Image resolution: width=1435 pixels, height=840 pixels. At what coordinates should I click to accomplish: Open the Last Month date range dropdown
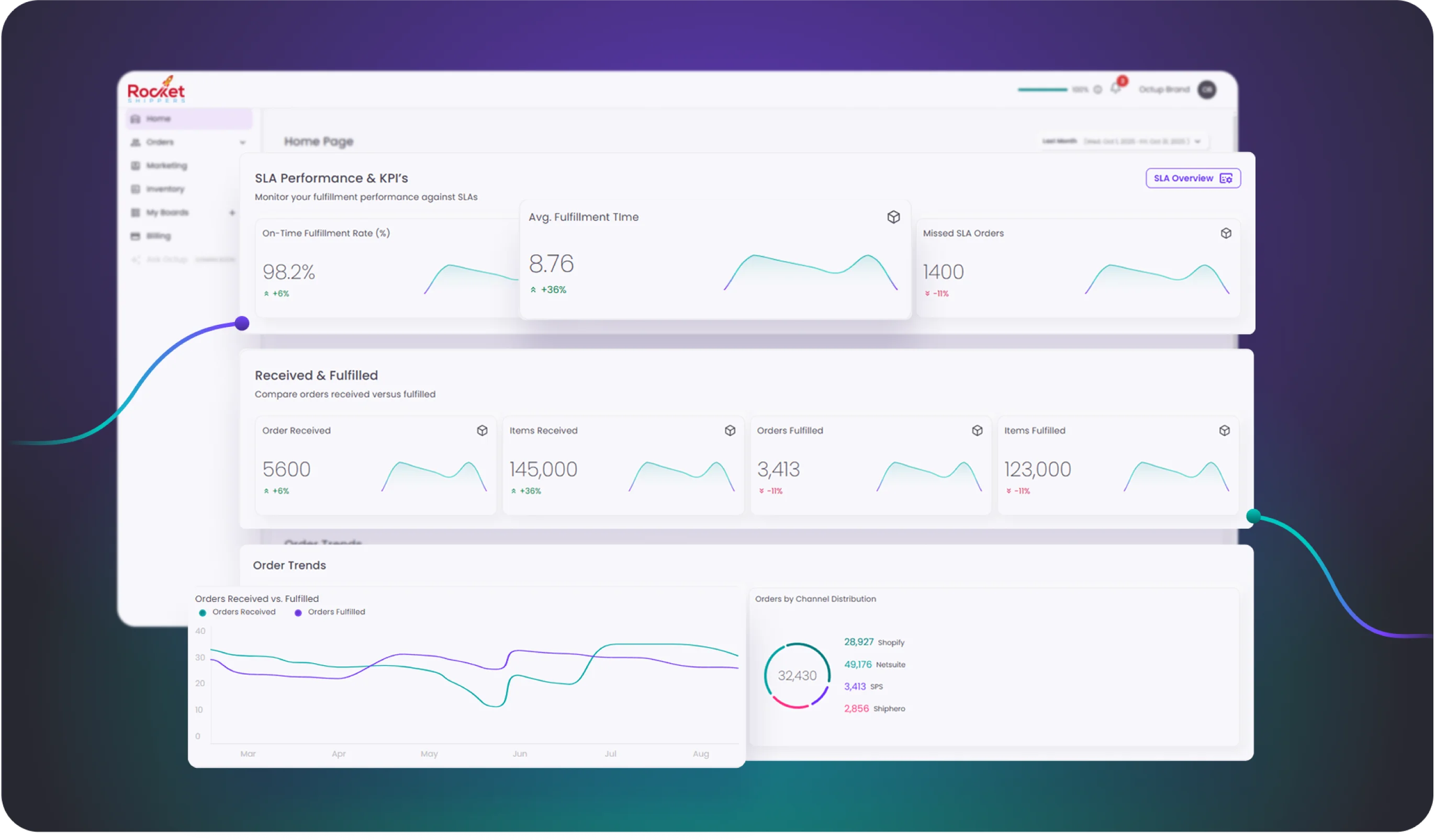coord(1122,141)
